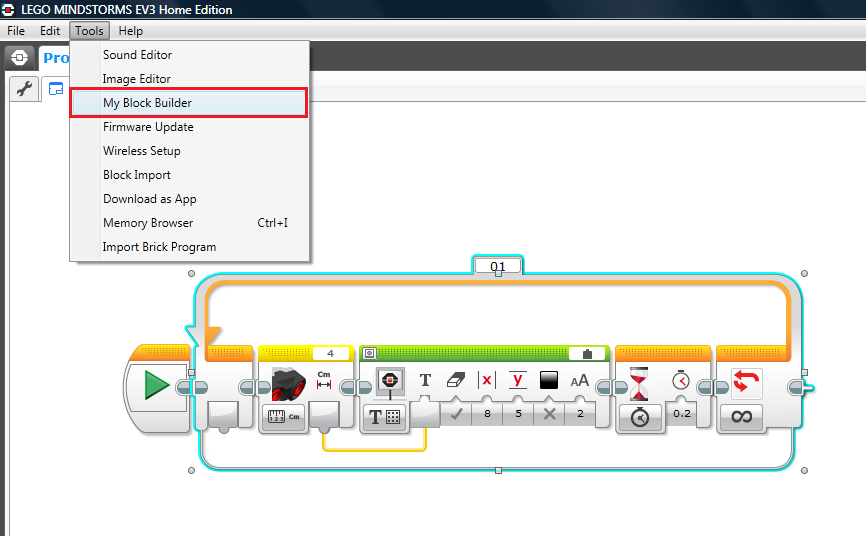Screen dimensions: 866x536
Task: Open Display block text grid mode selector
Action: point(384,417)
